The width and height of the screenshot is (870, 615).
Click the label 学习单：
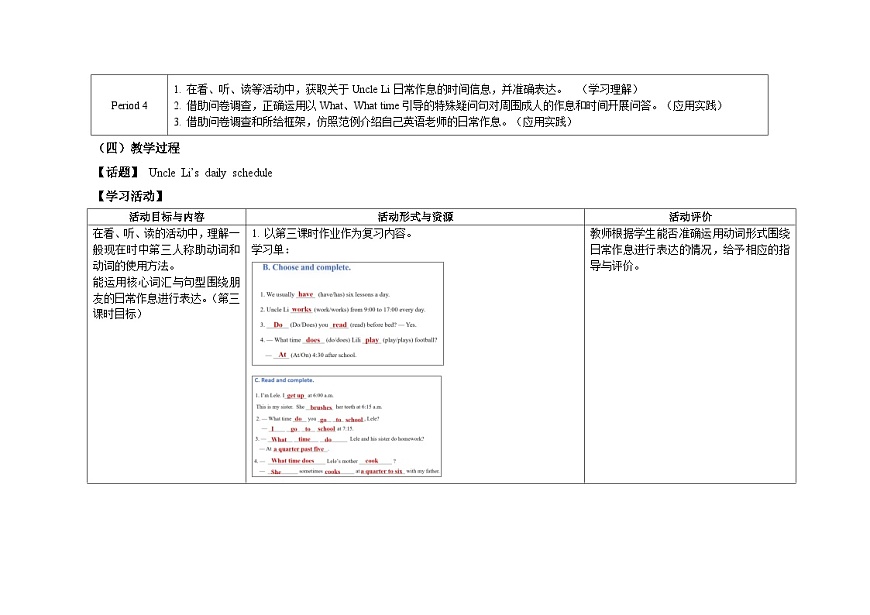[270, 250]
